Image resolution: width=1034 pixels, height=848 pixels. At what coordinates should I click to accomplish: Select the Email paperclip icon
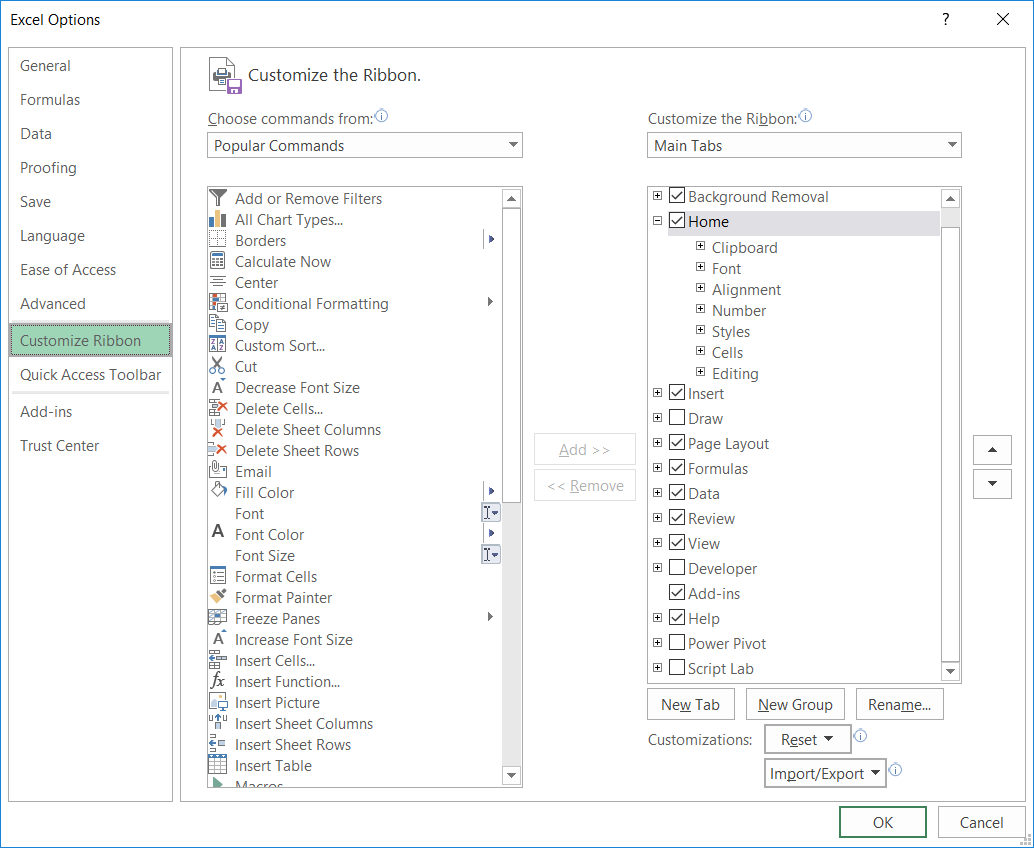[217, 471]
